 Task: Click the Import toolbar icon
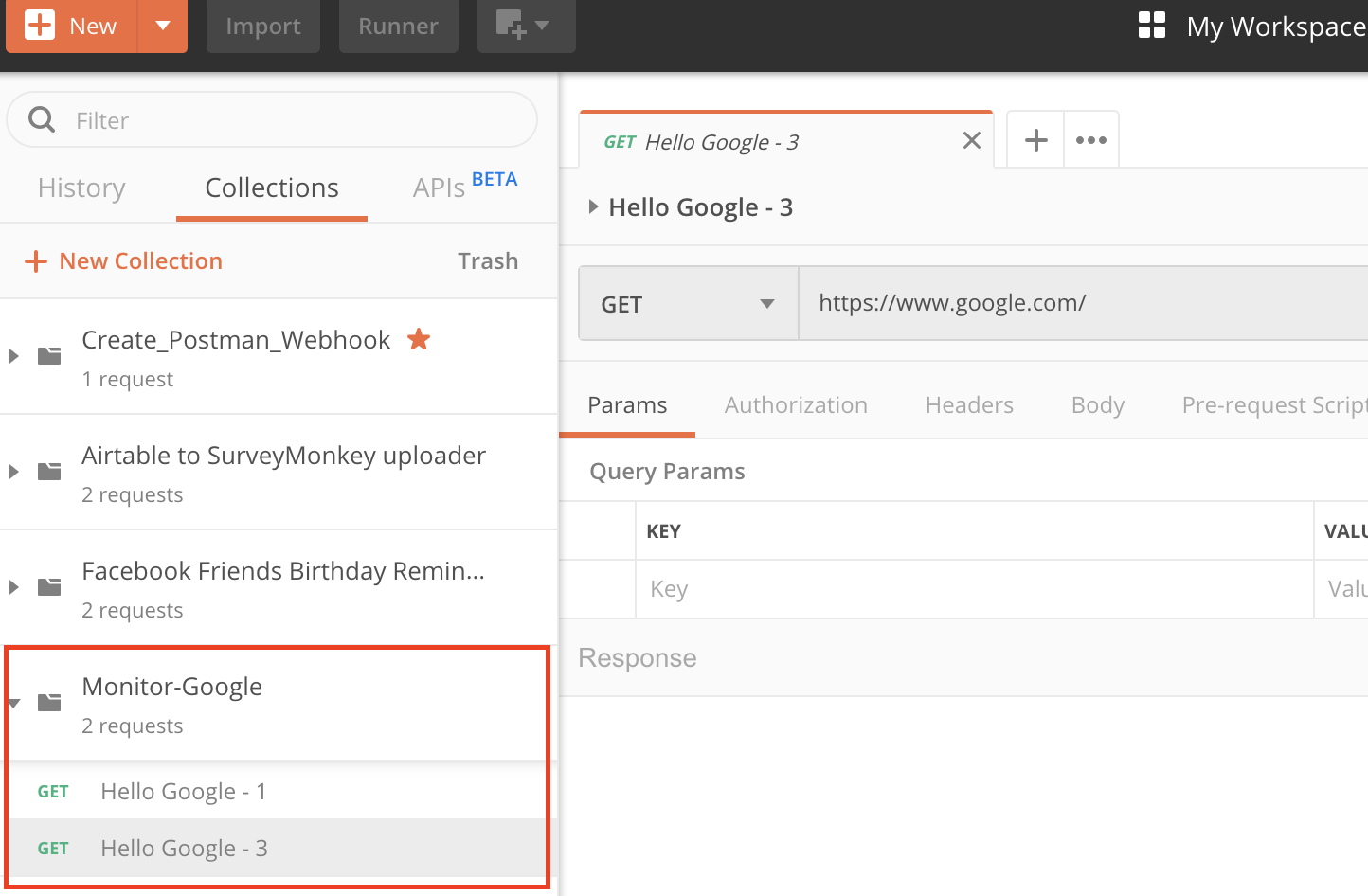262,26
